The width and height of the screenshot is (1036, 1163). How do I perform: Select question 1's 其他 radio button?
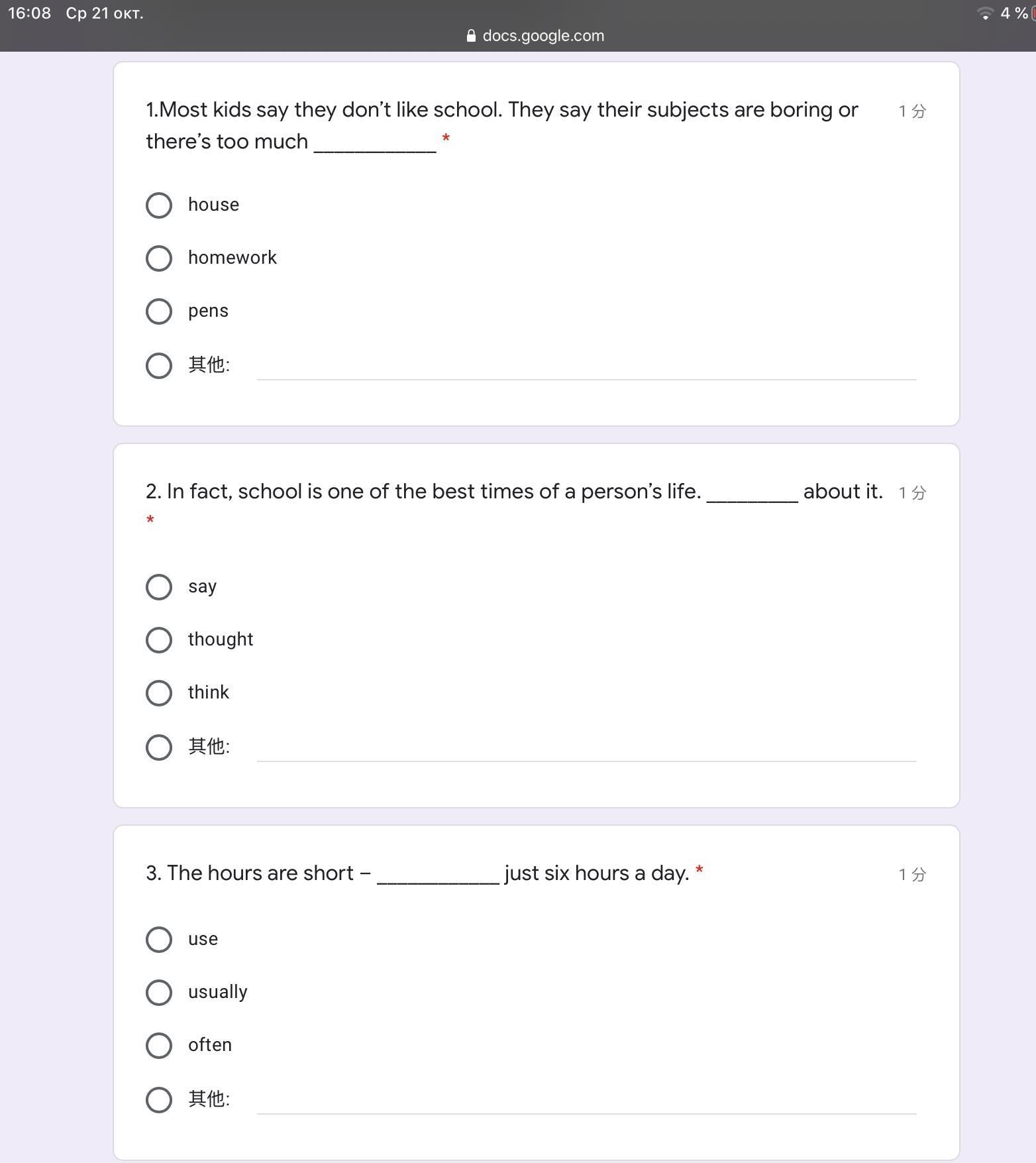point(159,366)
